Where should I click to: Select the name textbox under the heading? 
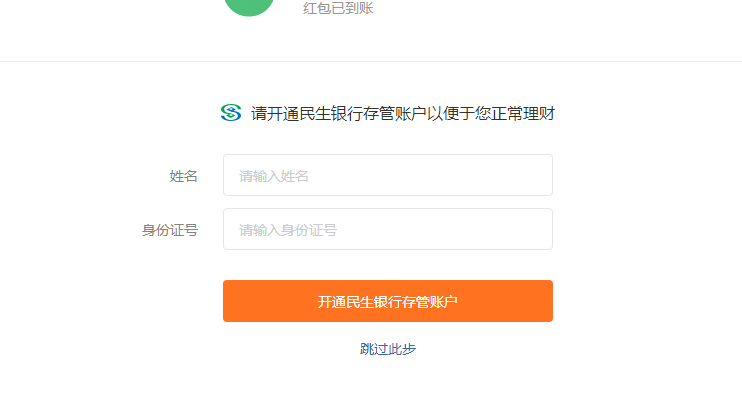pos(388,175)
